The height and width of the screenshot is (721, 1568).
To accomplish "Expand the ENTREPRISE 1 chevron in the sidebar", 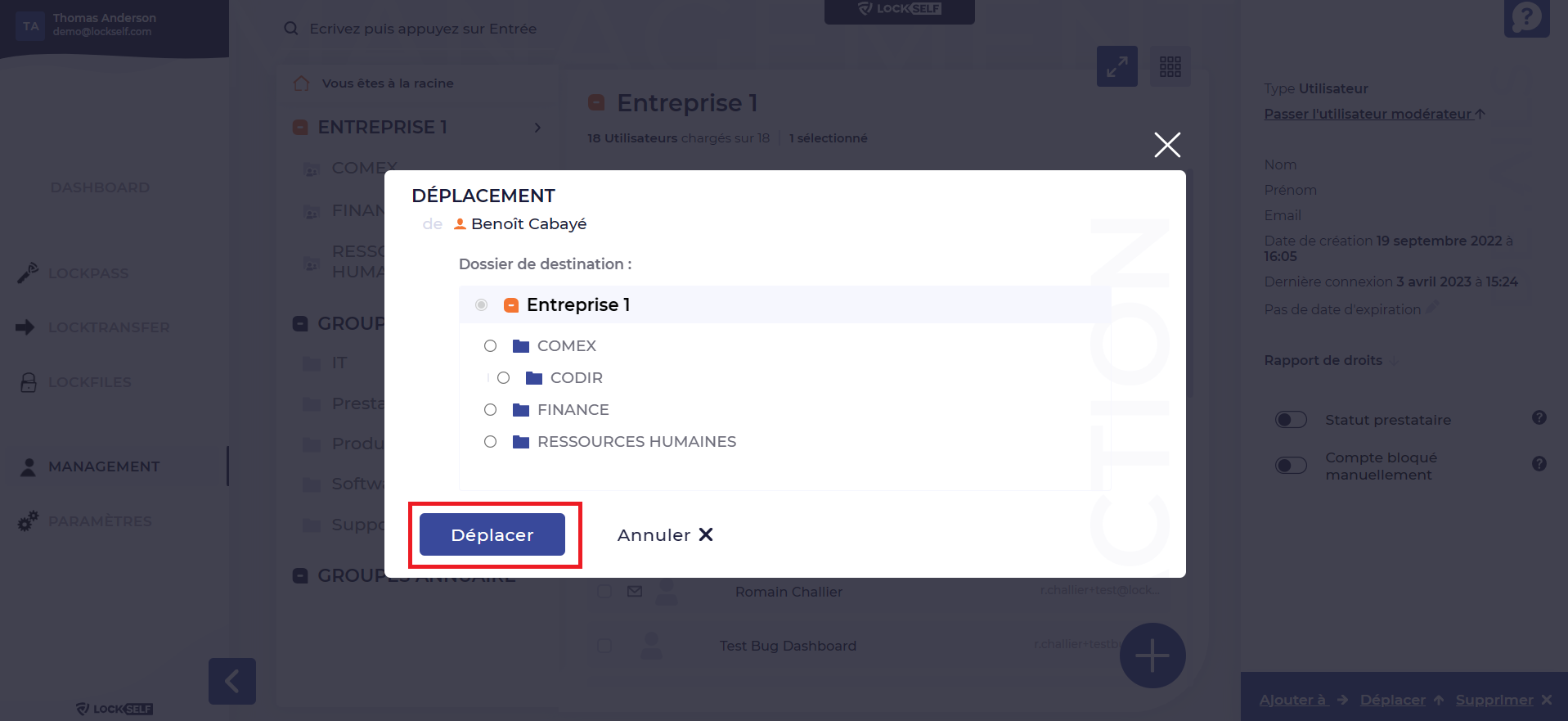I will pos(537,128).
